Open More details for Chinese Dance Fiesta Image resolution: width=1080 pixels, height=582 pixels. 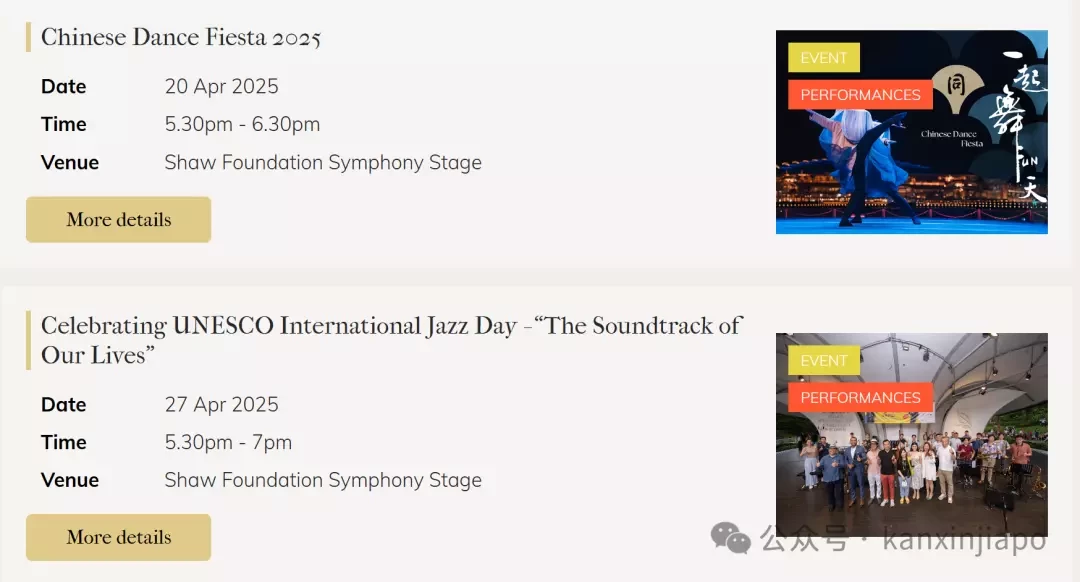tap(118, 220)
